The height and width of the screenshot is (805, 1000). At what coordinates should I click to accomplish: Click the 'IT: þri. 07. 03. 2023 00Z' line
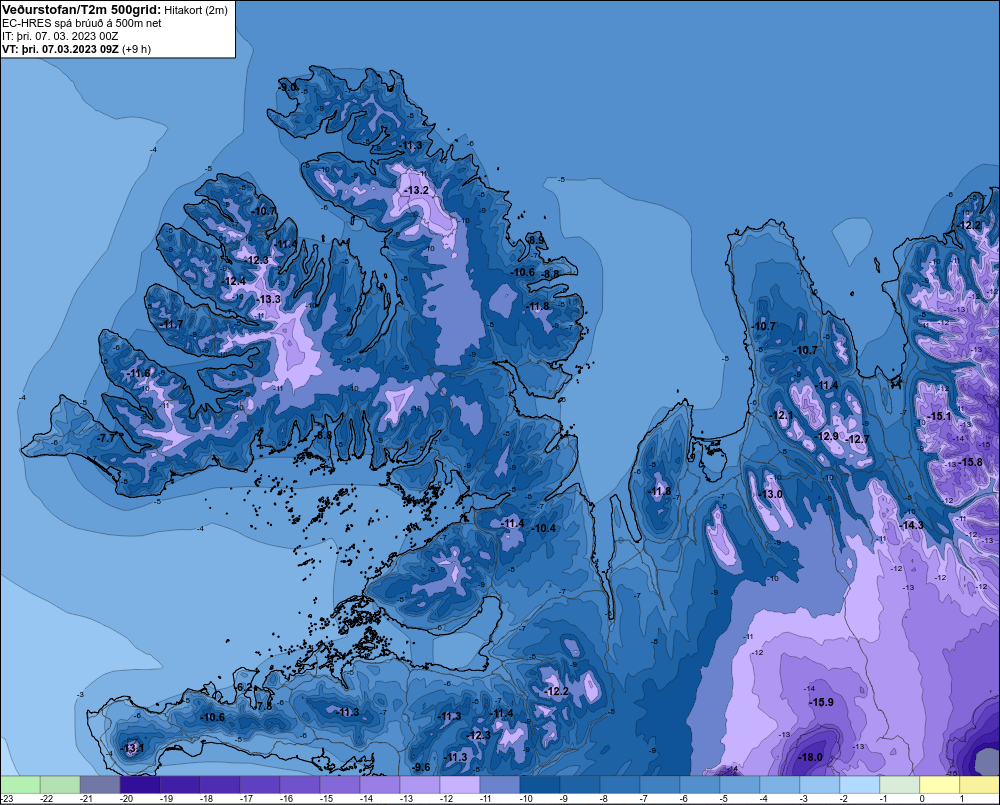pos(60,36)
